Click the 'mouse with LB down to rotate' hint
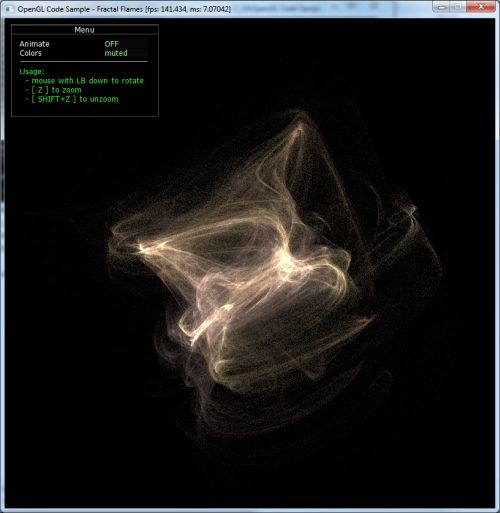This screenshot has width=500, height=513. click(x=88, y=81)
